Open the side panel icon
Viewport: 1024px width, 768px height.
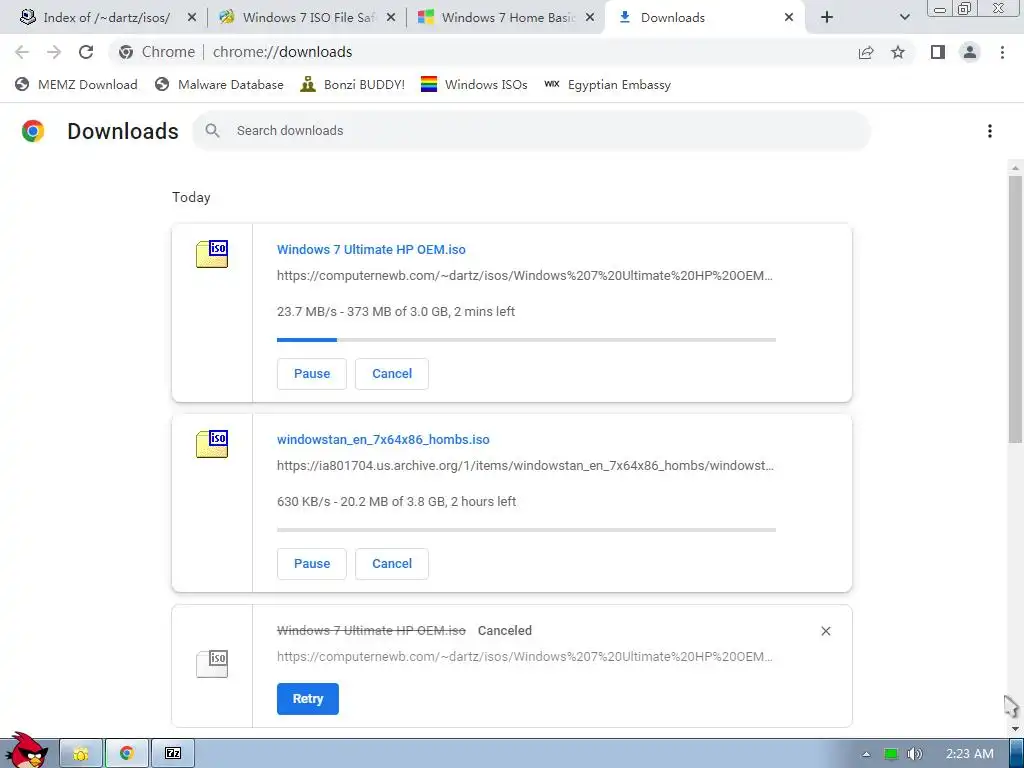coord(938,52)
